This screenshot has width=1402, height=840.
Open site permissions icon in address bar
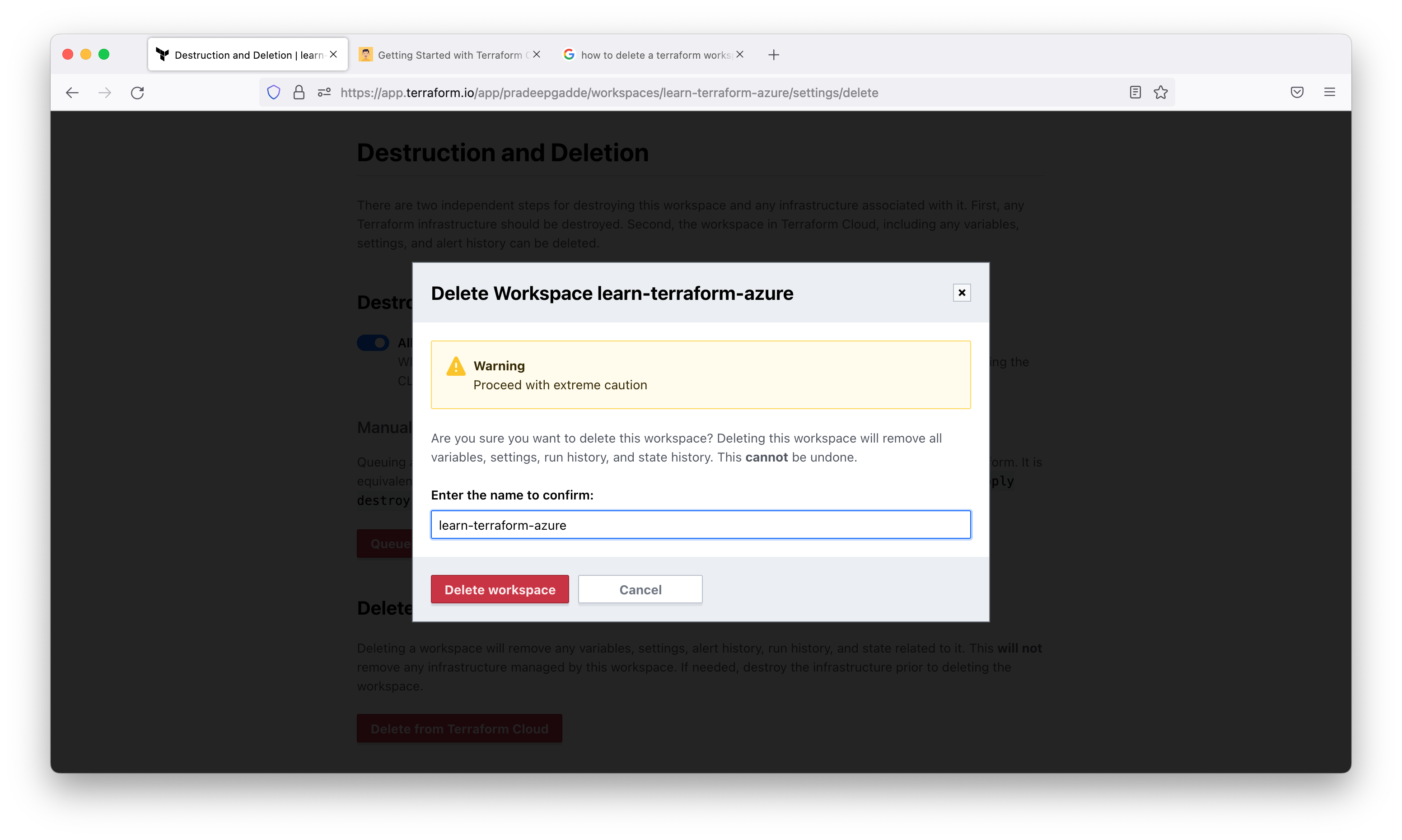tap(324, 92)
